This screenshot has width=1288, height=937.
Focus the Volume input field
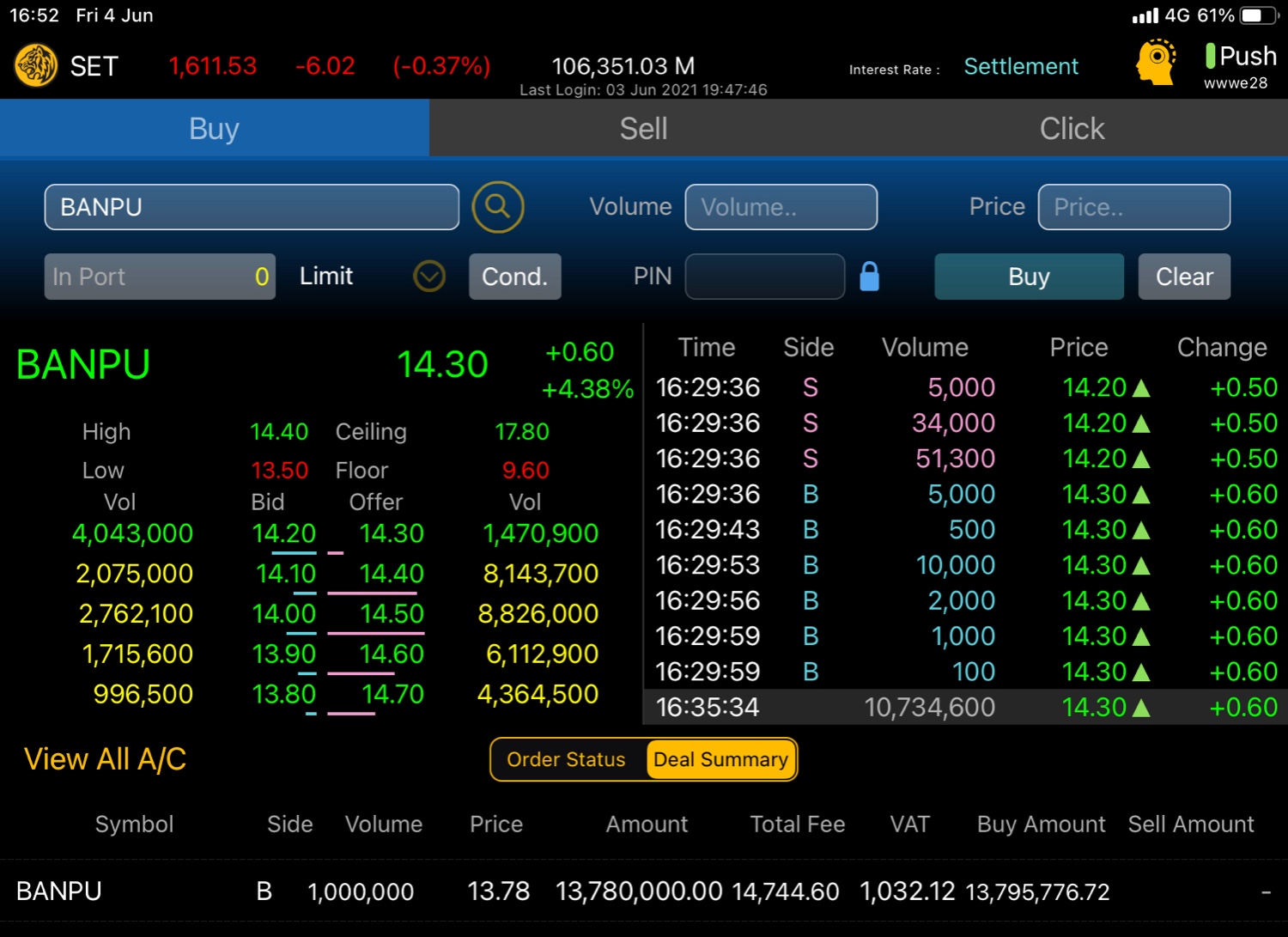(781, 207)
